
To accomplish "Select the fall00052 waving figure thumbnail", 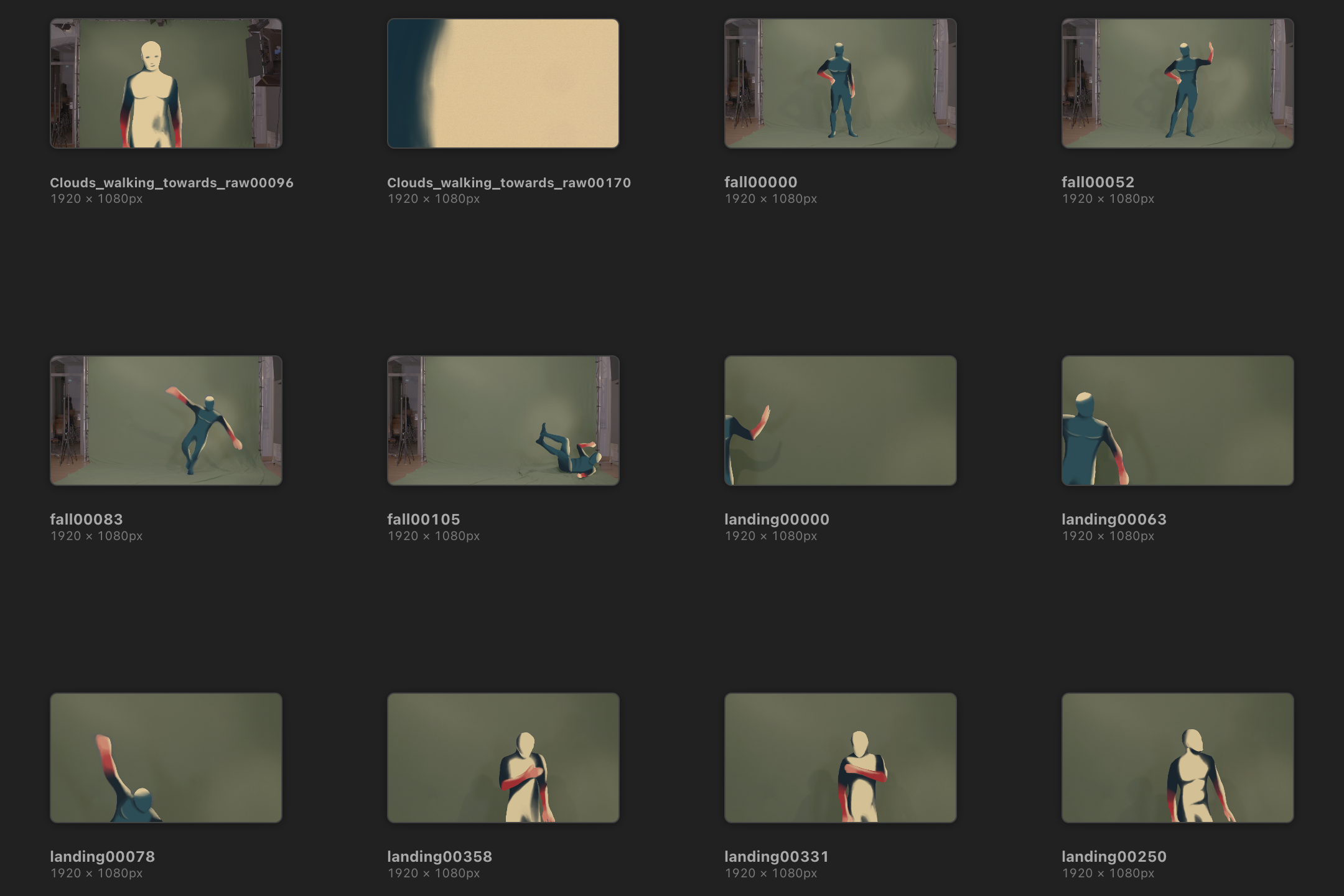I will point(1177,83).
